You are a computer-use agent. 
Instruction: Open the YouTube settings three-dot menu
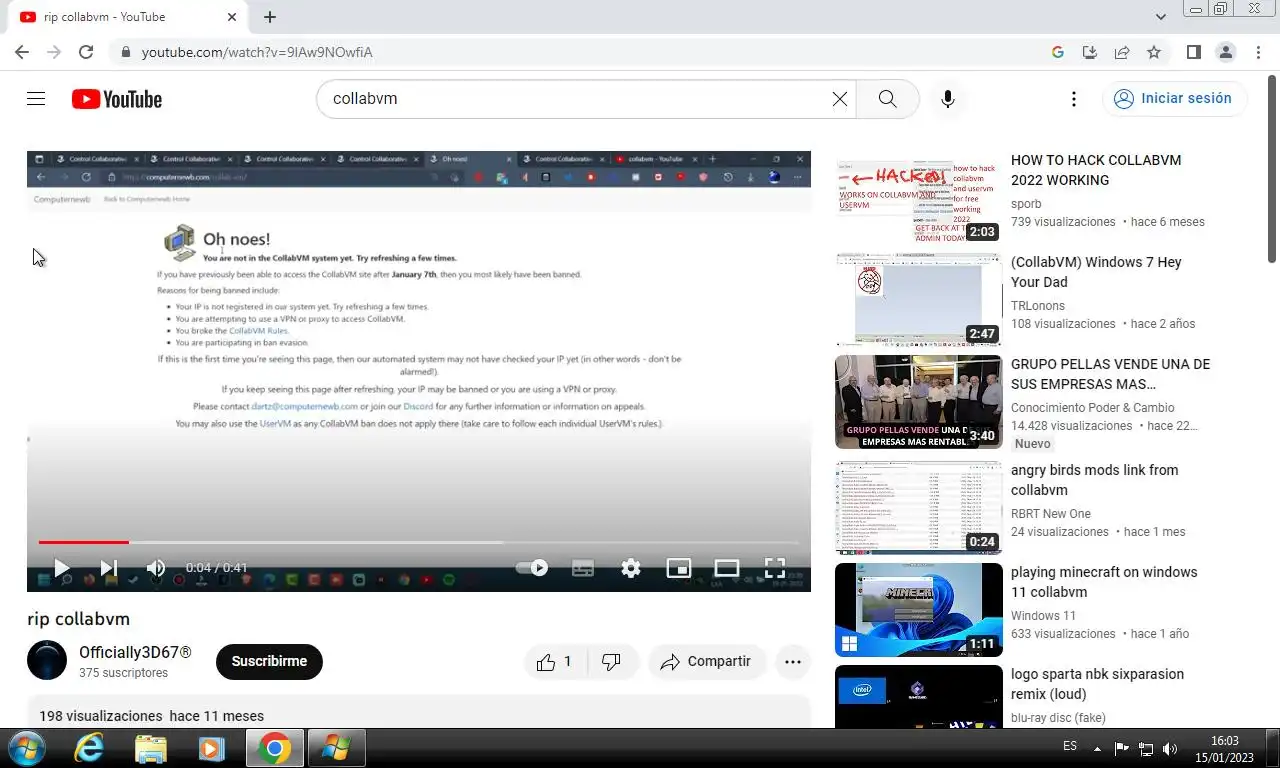coord(1074,99)
